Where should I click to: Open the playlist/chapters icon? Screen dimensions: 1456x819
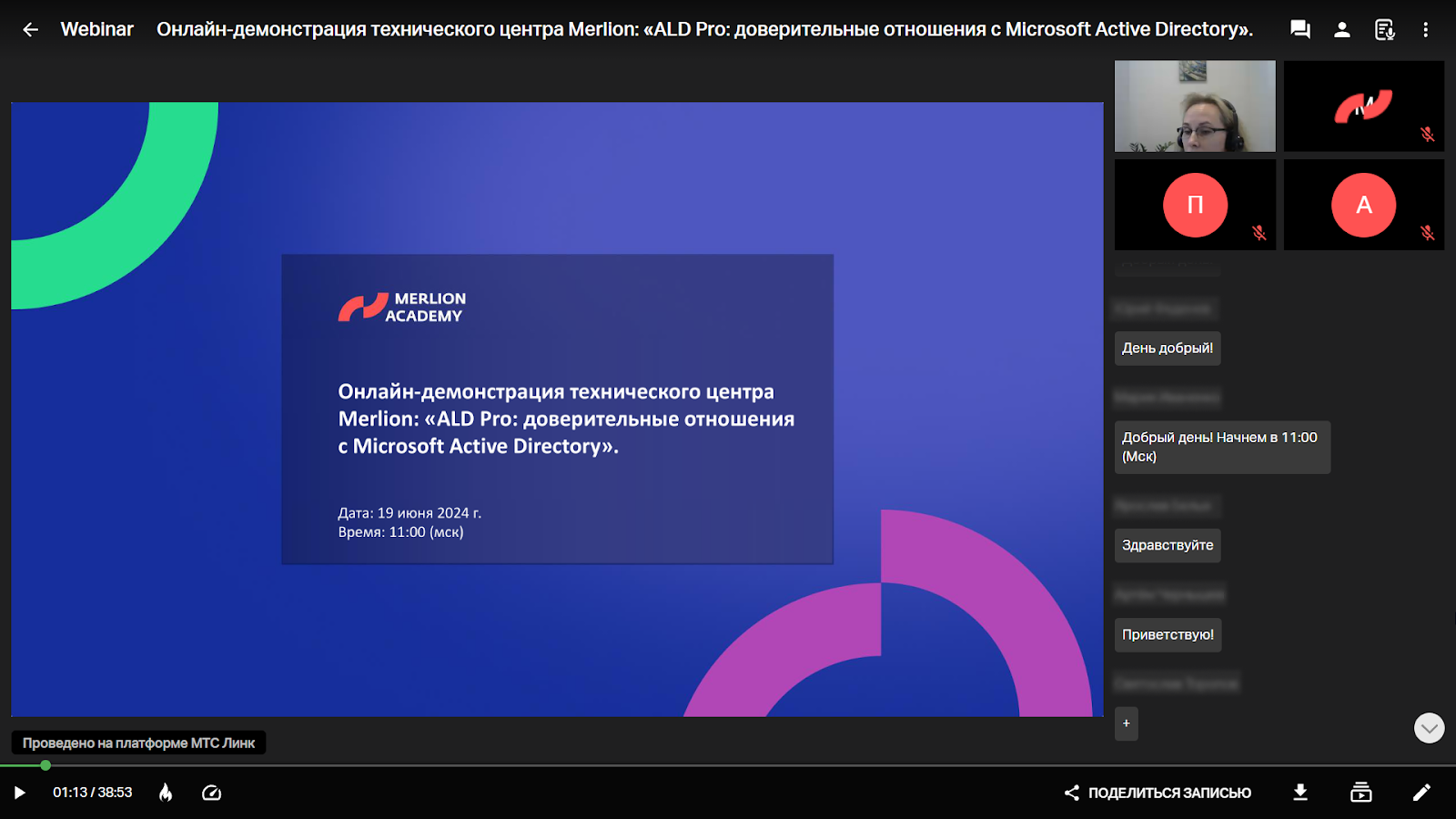point(1361,793)
